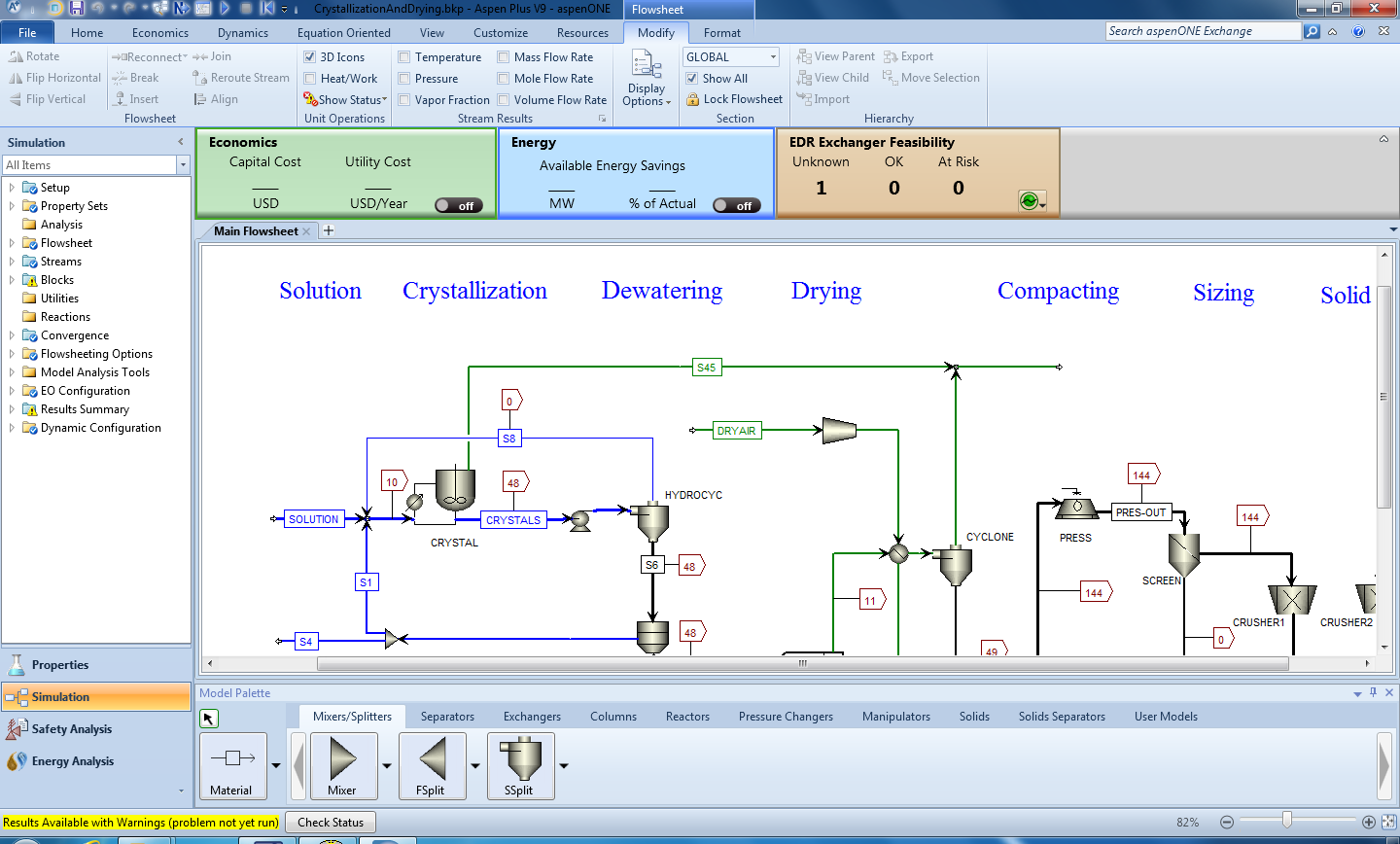
Task: Toggle the 3D Icons checkbox
Action: click(310, 57)
